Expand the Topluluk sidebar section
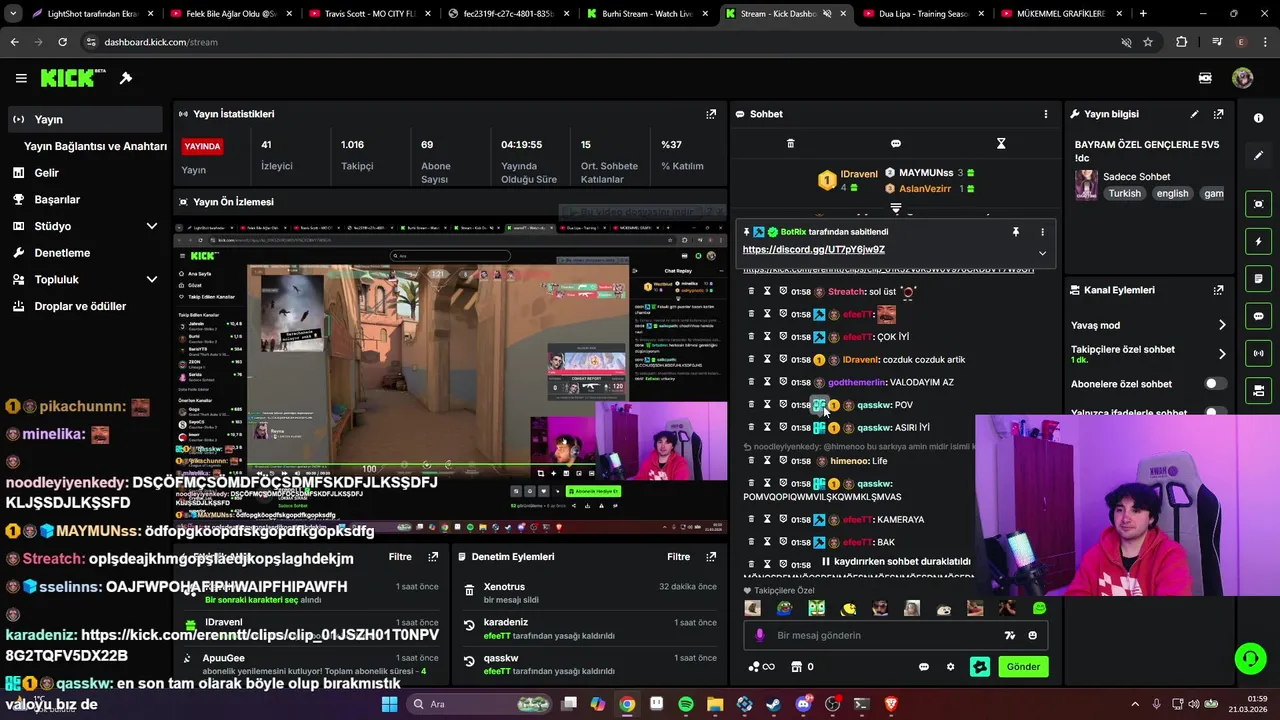 click(x=152, y=280)
